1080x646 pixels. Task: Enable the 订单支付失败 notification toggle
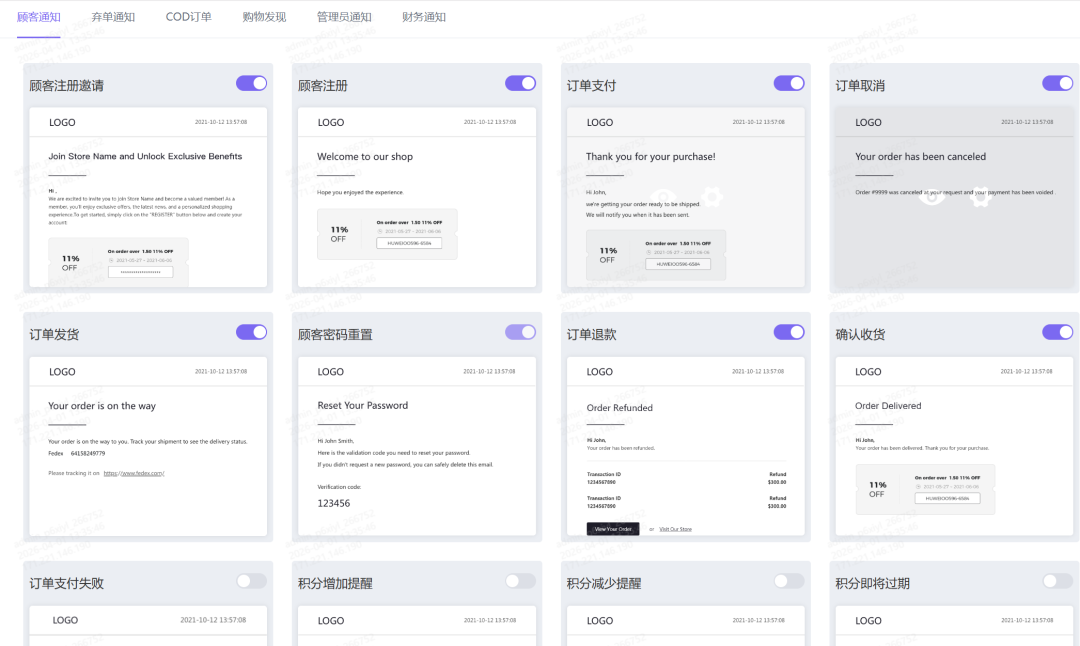click(251, 580)
